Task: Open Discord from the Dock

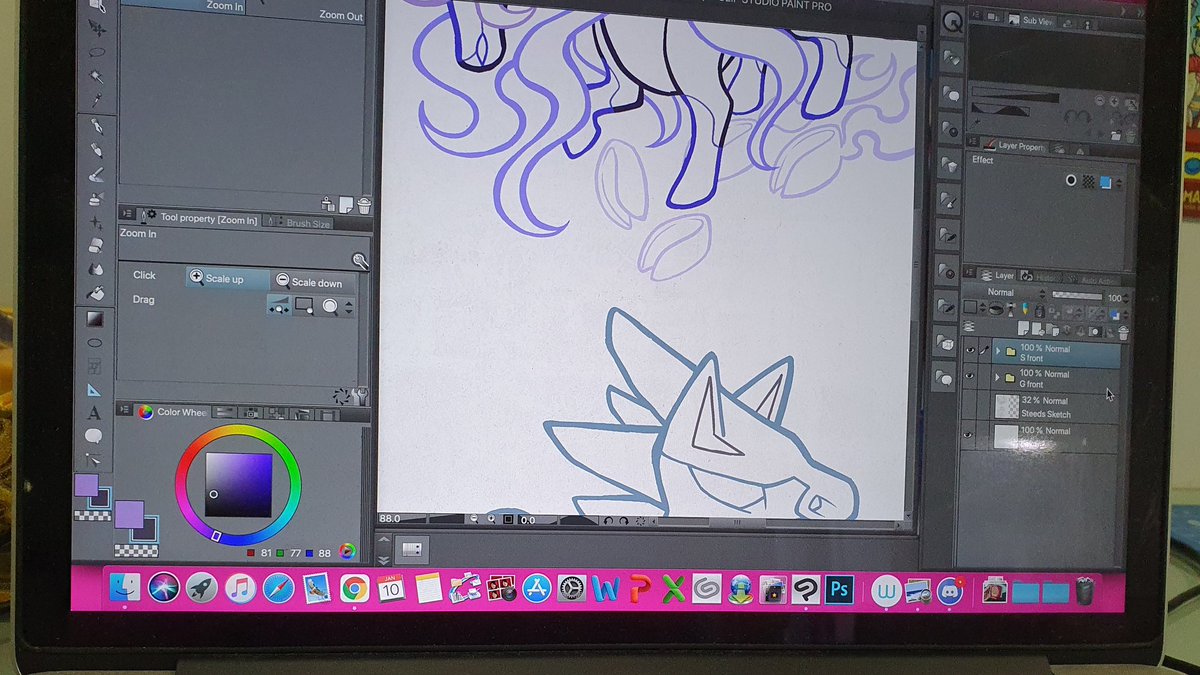Action: [951, 591]
